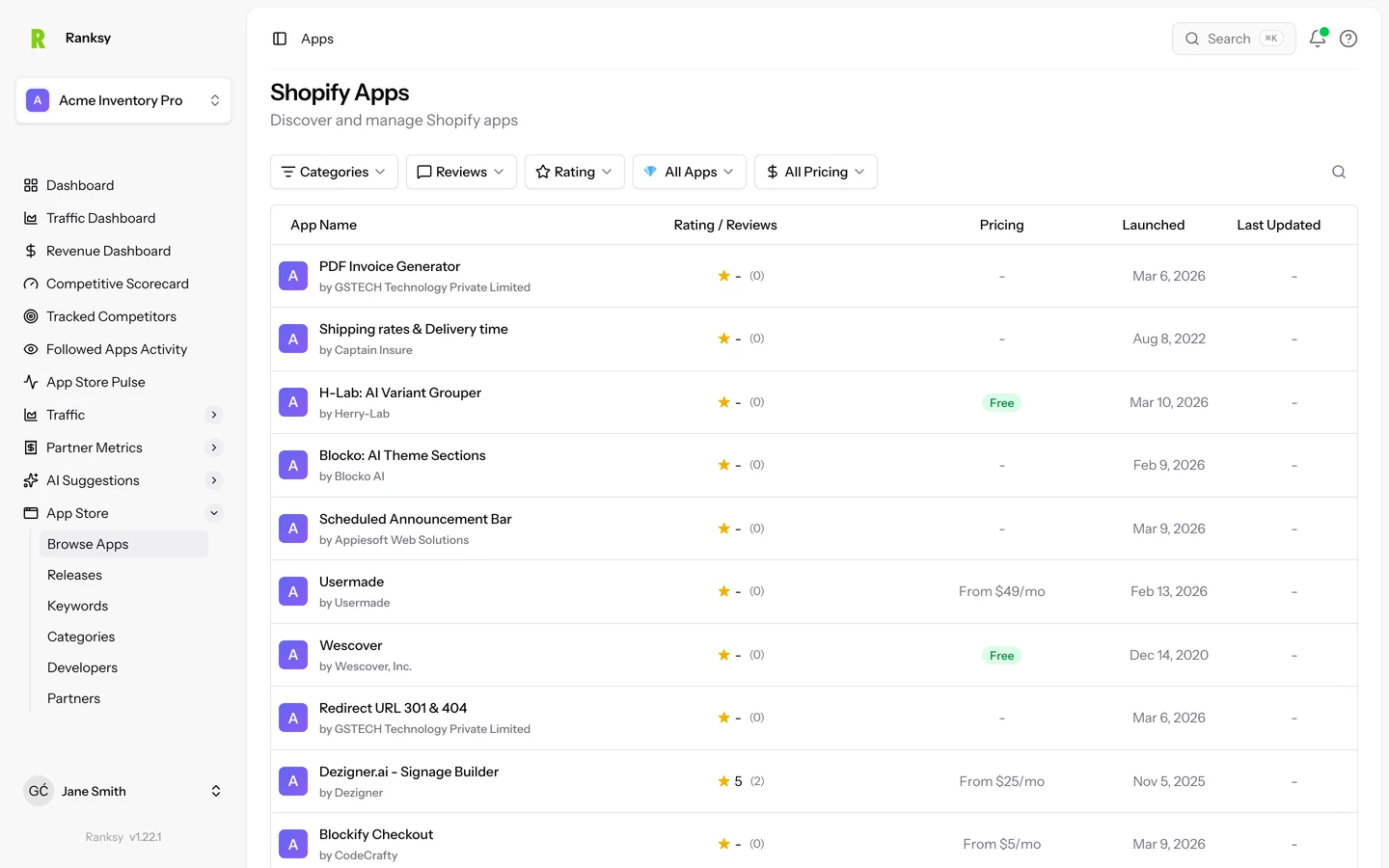Click the "Ranksy v1.22.1" version text
1389x868 pixels.
(123, 837)
